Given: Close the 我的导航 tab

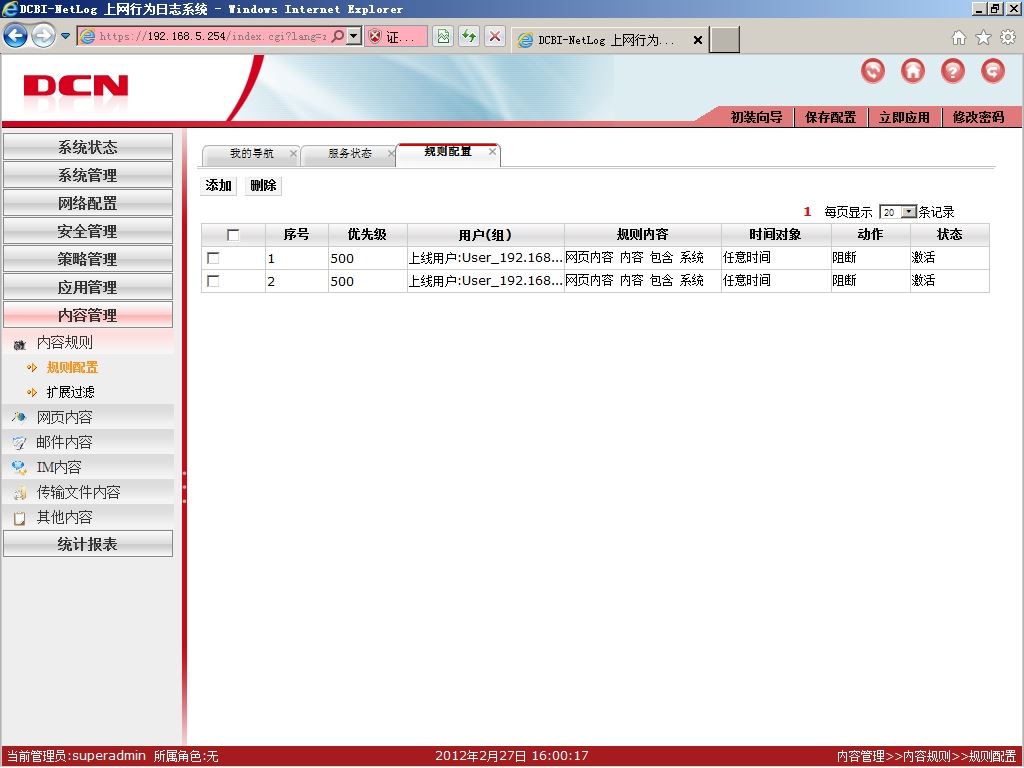Looking at the screenshot, I should [x=293, y=153].
